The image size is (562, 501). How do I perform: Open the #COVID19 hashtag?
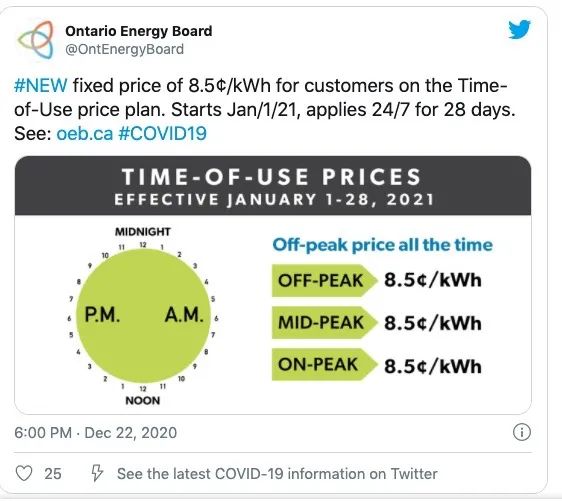[162, 134]
